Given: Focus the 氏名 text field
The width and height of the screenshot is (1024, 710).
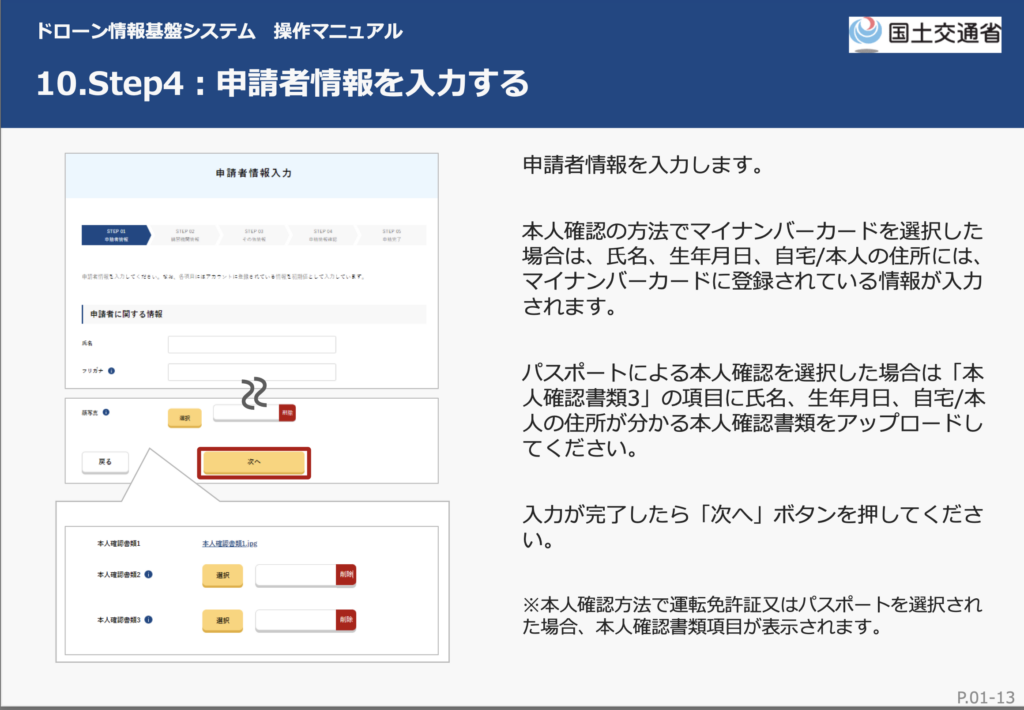Looking at the screenshot, I should 251,344.
